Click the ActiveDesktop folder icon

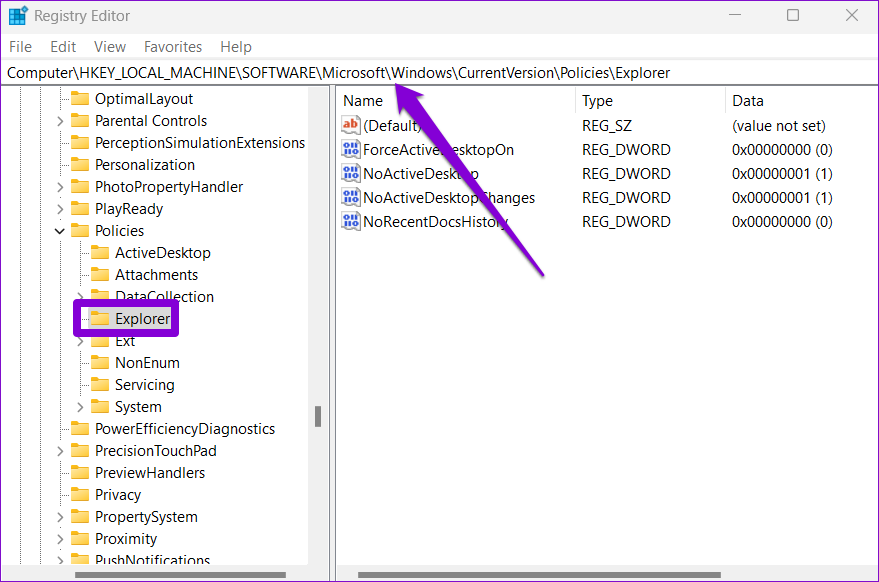(100, 252)
